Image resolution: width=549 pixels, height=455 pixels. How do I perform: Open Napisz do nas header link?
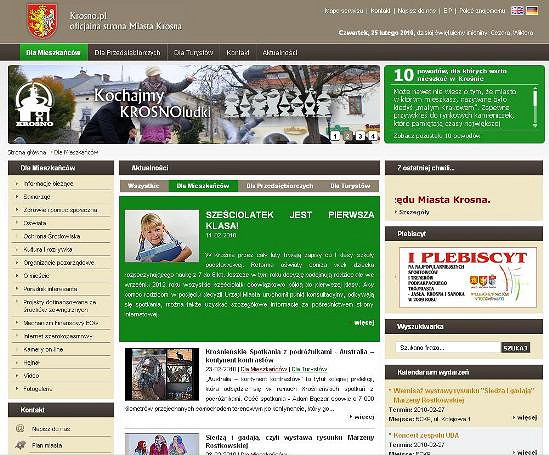pyautogui.click(x=417, y=11)
